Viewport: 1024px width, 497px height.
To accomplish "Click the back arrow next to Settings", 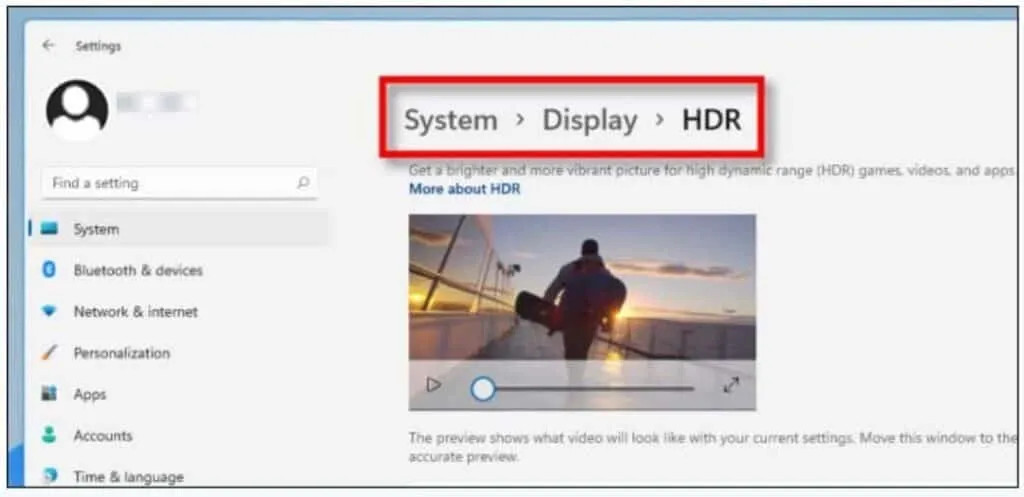I will pos(48,46).
